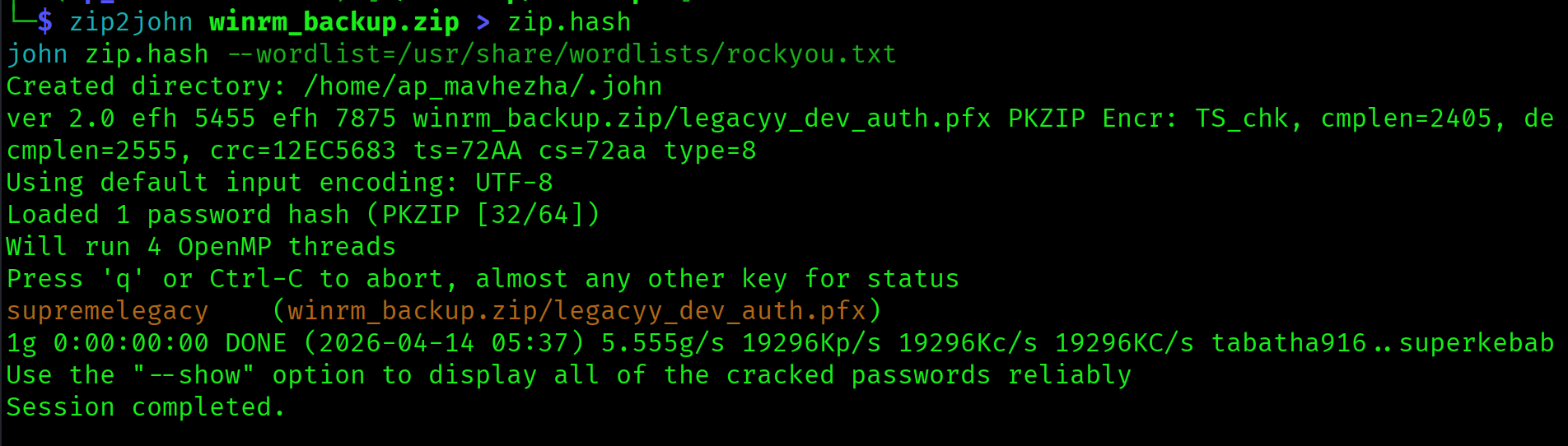The height and width of the screenshot is (446, 1568).
Task: Click the cracked password supremelegacy
Action: (x=107, y=311)
